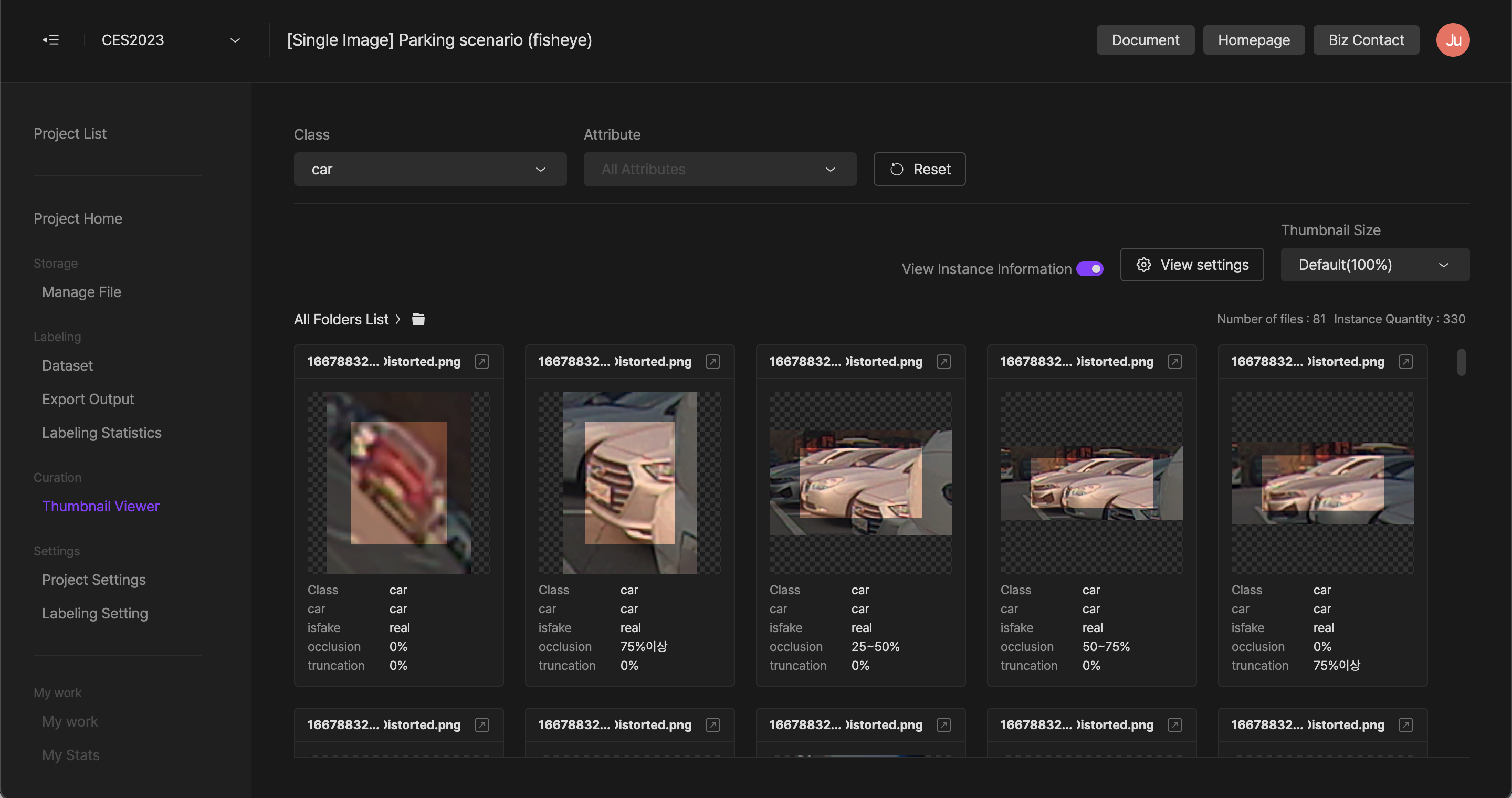The width and height of the screenshot is (1512, 798).
Task: Click the vertical scrollbar handle
Action: [x=1461, y=362]
